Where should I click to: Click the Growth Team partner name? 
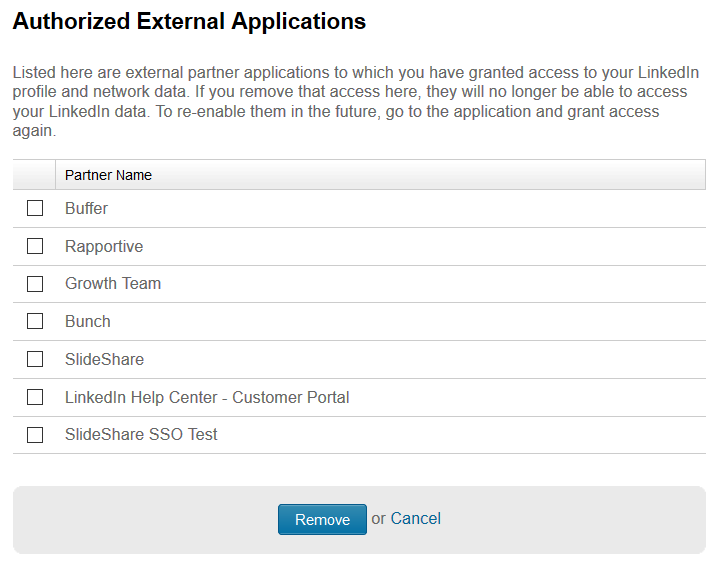(113, 283)
